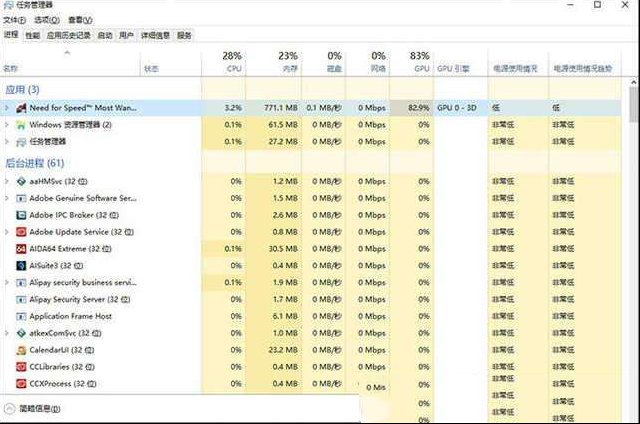The height and width of the screenshot is (424, 640).
Task: Click the Task Manager process icon in Apps list
Action: [21, 142]
